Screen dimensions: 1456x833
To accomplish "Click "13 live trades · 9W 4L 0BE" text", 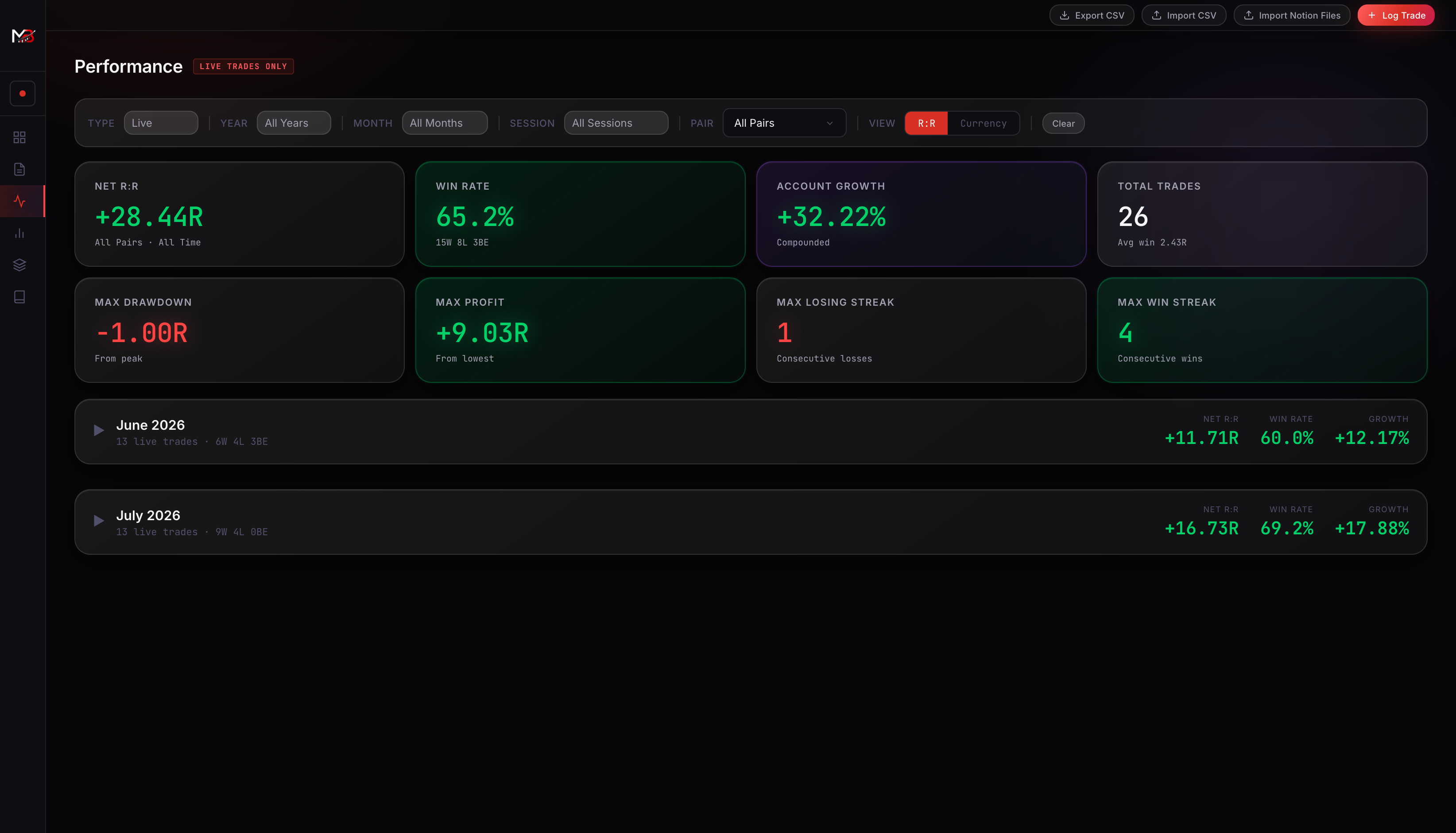I will pyautogui.click(x=192, y=532).
